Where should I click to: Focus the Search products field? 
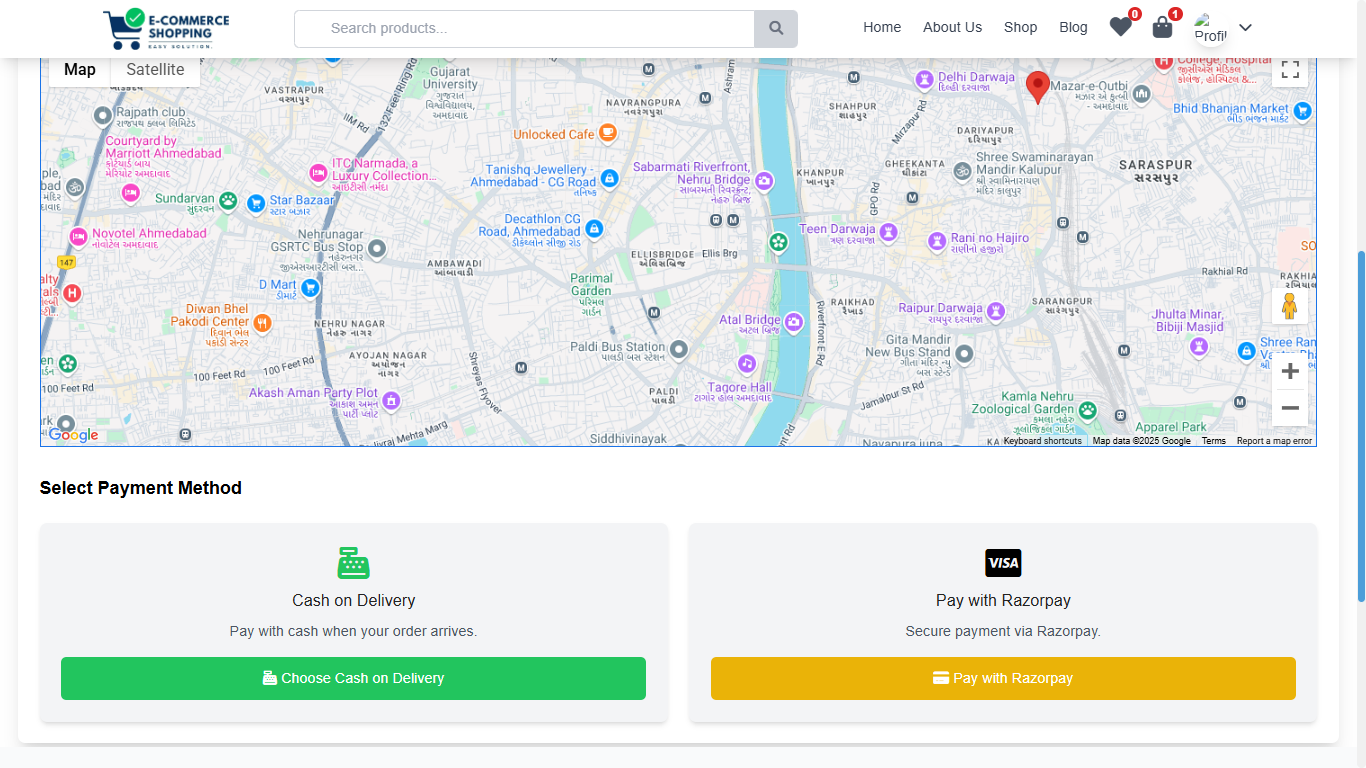click(x=524, y=29)
